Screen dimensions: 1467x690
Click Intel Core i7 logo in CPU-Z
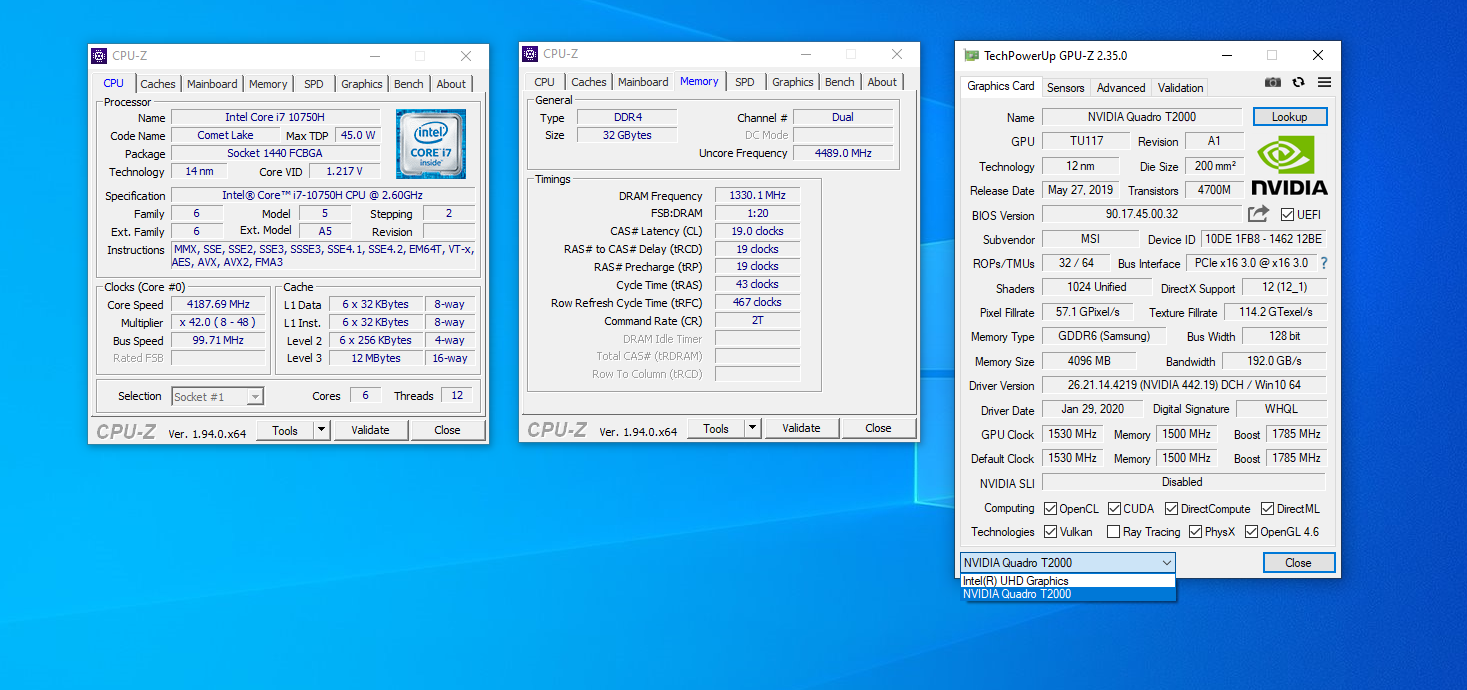point(431,144)
